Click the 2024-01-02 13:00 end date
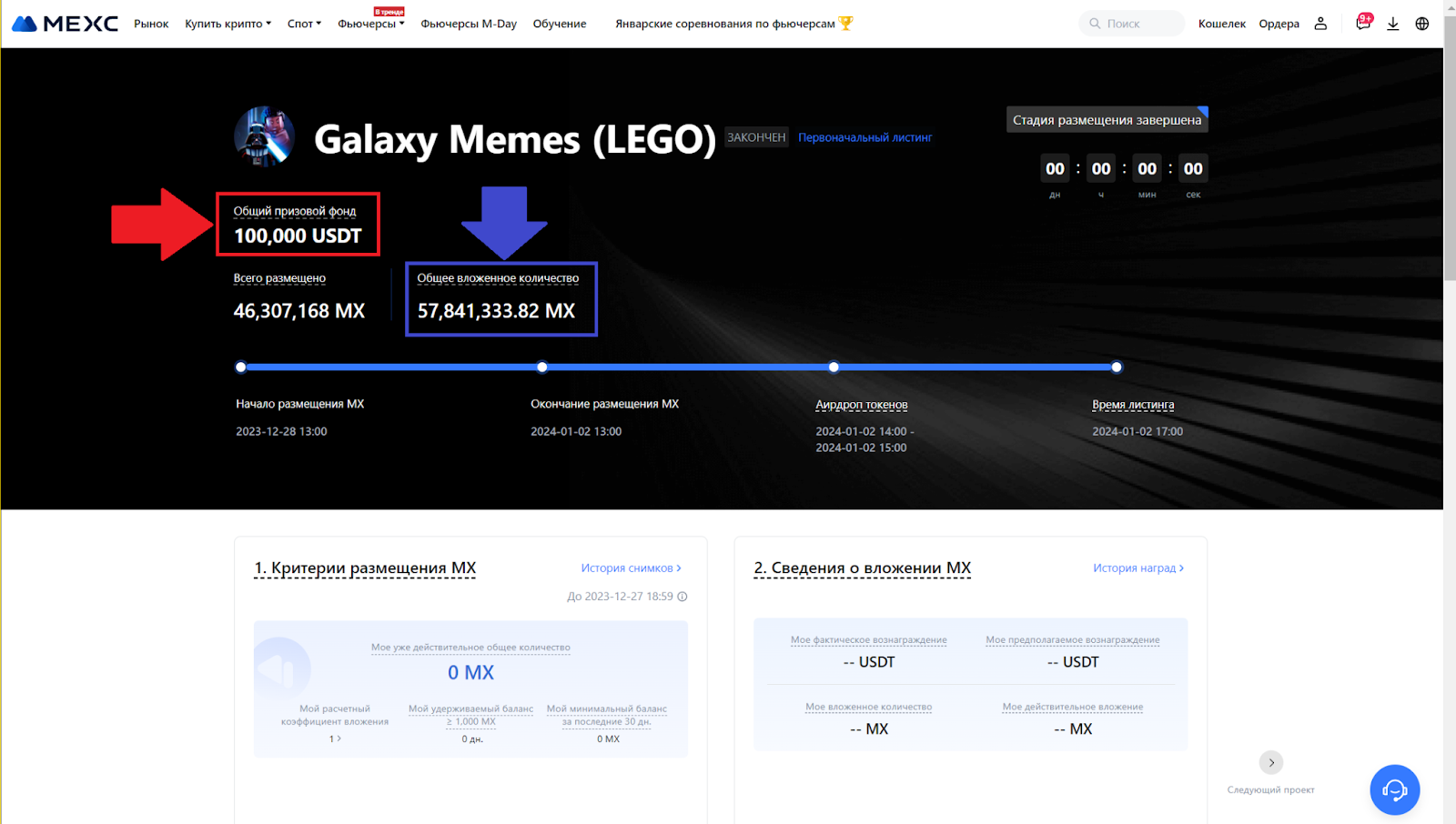This screenshot has height=824, width=1456. (x=576, y=432)
